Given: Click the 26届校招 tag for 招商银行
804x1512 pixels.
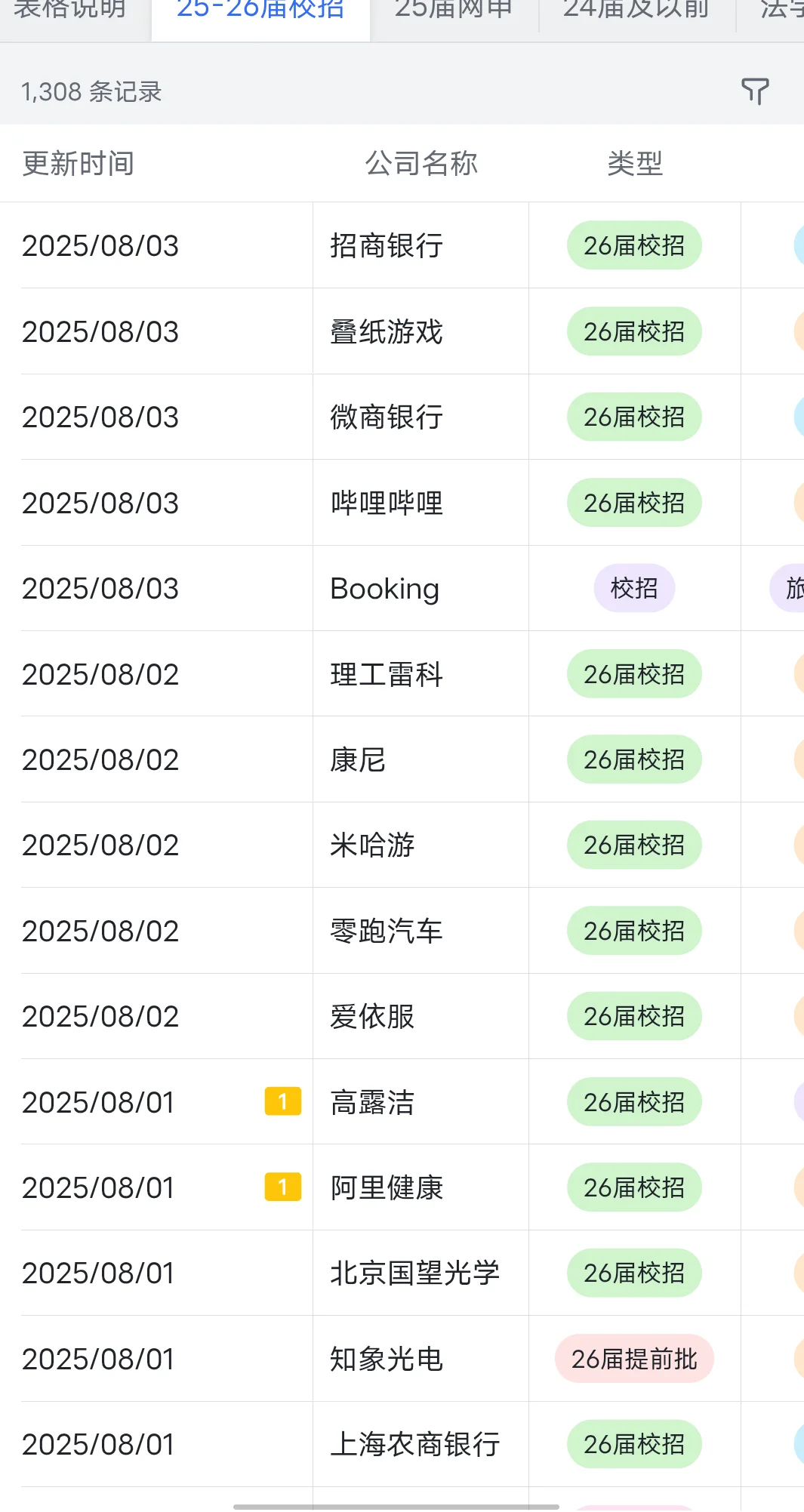Looking at the screenshot, I should pos(634,245).
